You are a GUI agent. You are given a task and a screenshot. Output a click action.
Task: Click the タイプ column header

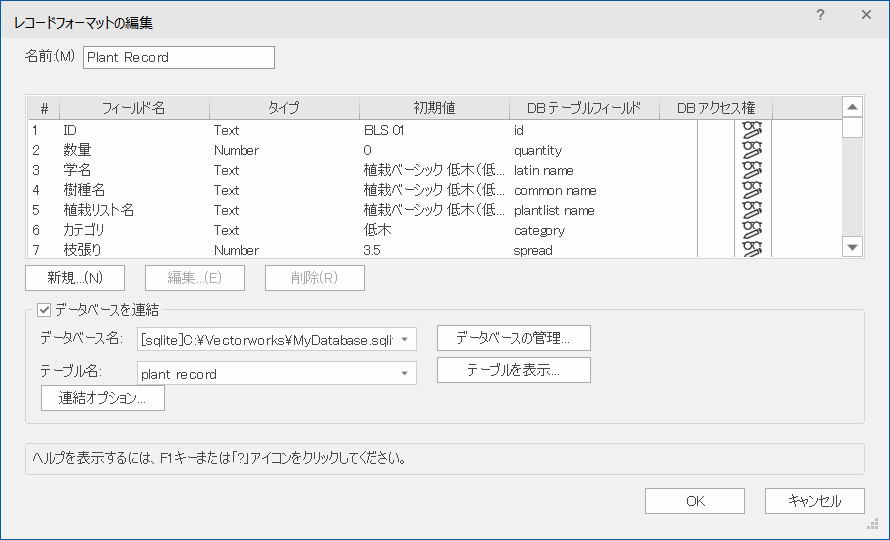(x=284, y=108)
